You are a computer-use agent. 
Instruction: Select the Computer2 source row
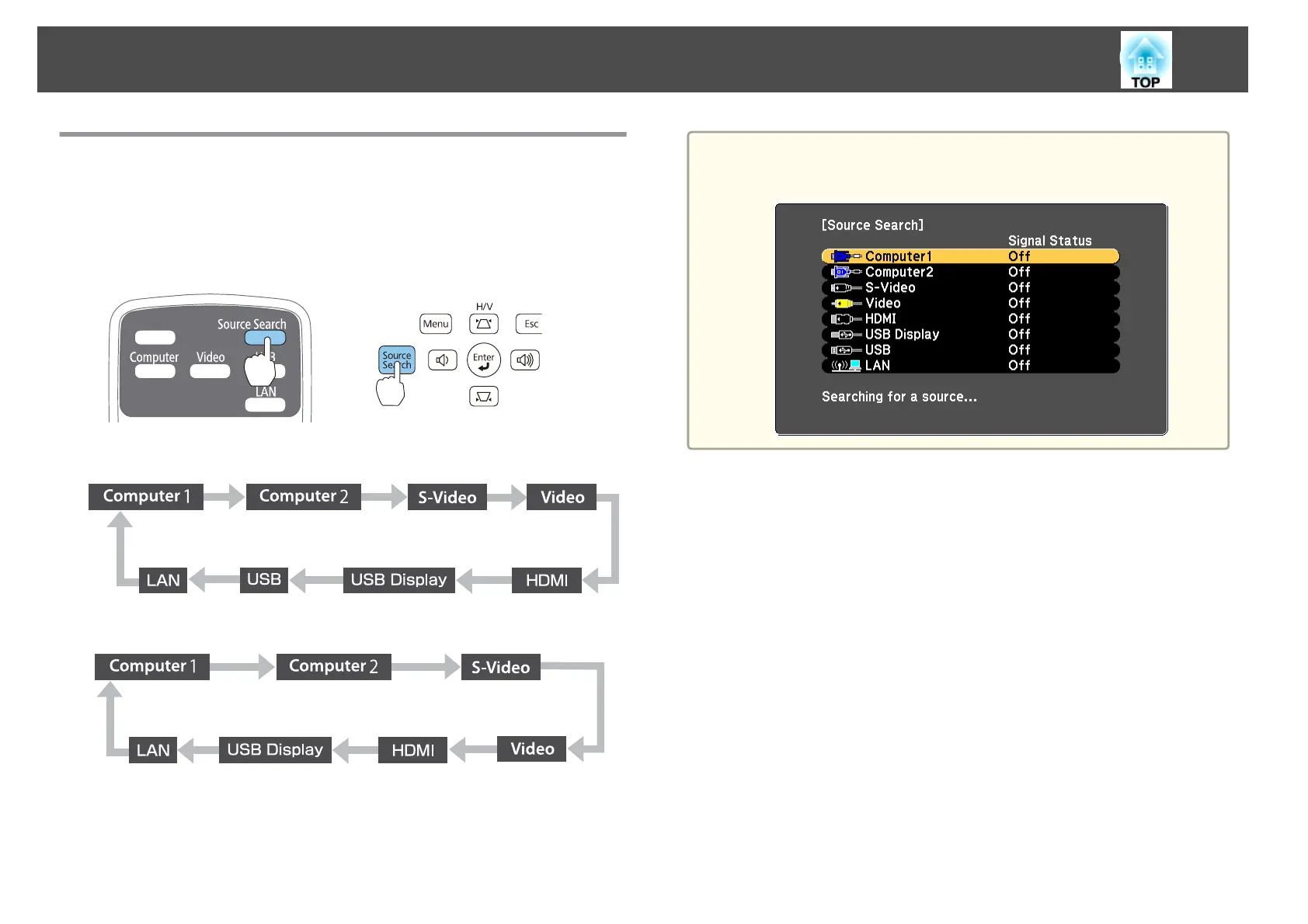[970, 272]
